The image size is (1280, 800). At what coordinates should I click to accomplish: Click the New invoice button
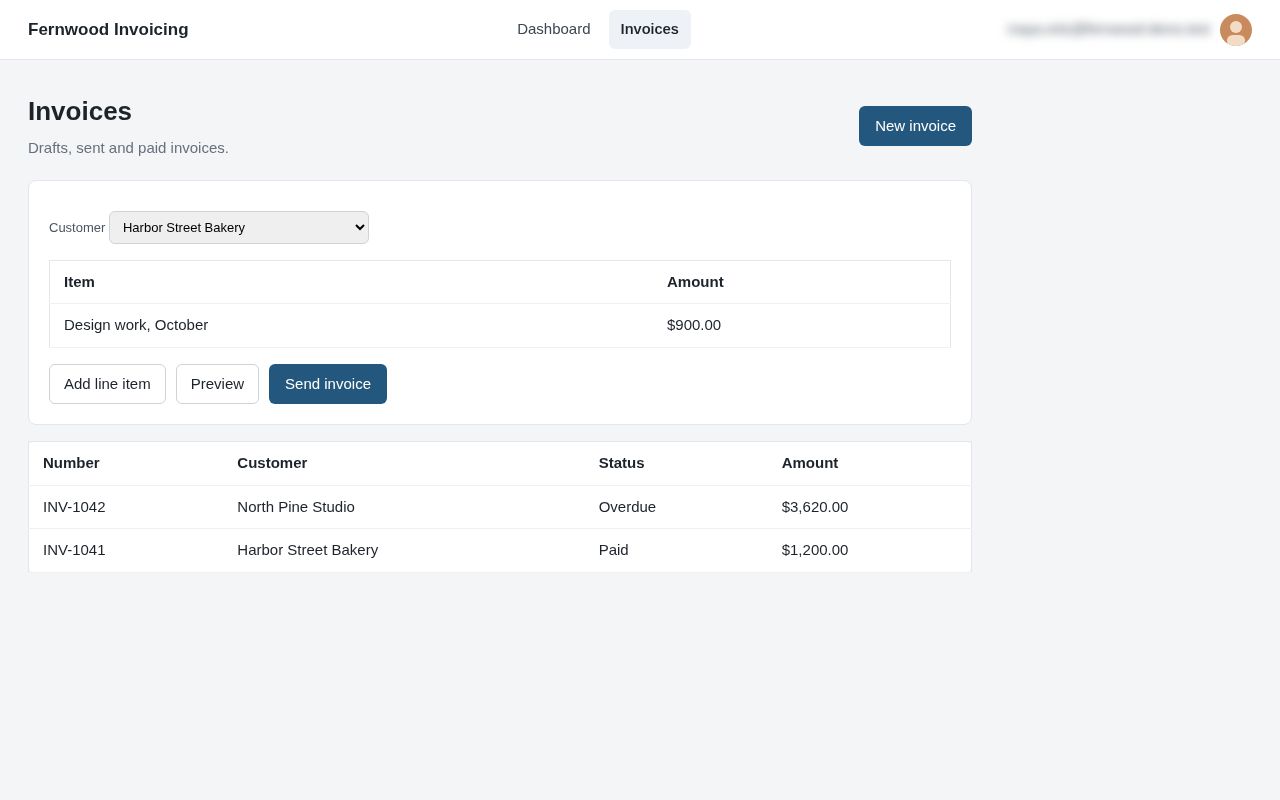click(x=915, y=126)
